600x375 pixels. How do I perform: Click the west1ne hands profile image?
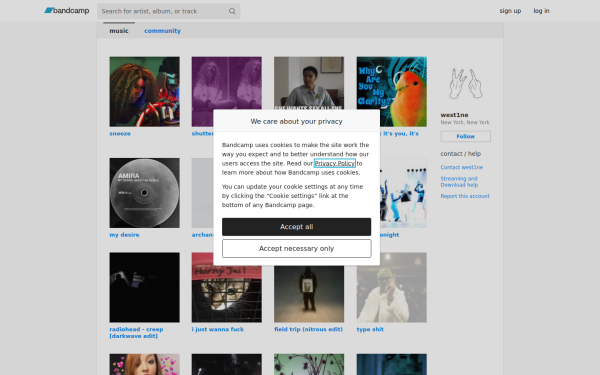point(465,83)
